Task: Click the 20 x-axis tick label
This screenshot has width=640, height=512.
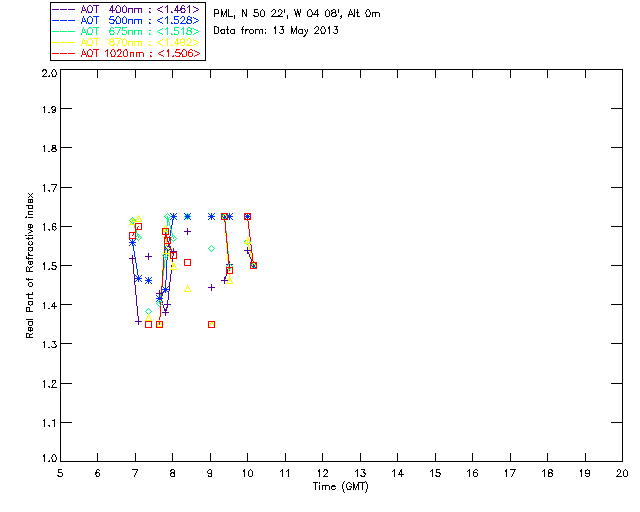Action: (x=622, y=473)
